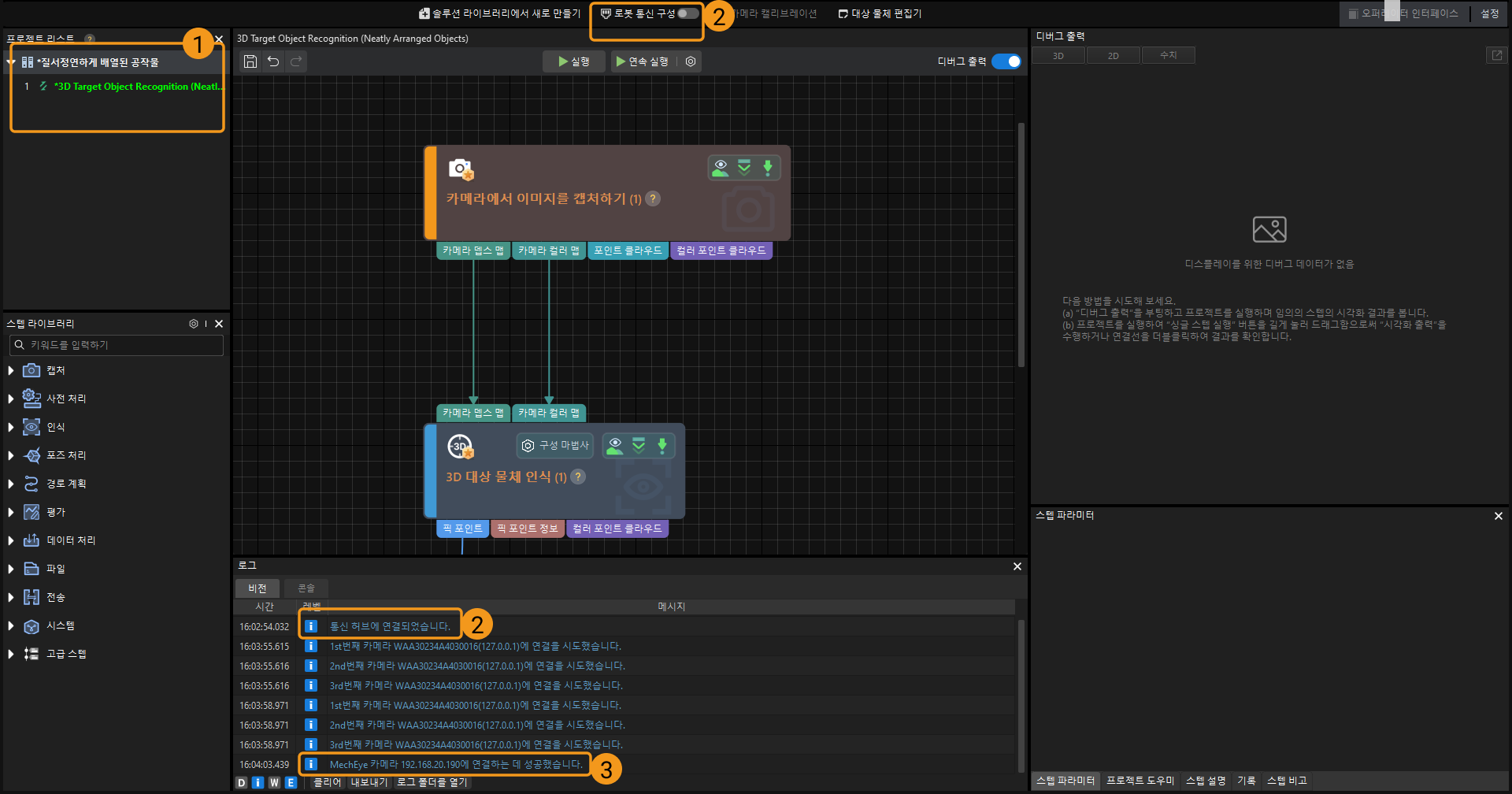Expand the 시스템 step category
The image size is (1512, 794).
(x=11, y=625)
